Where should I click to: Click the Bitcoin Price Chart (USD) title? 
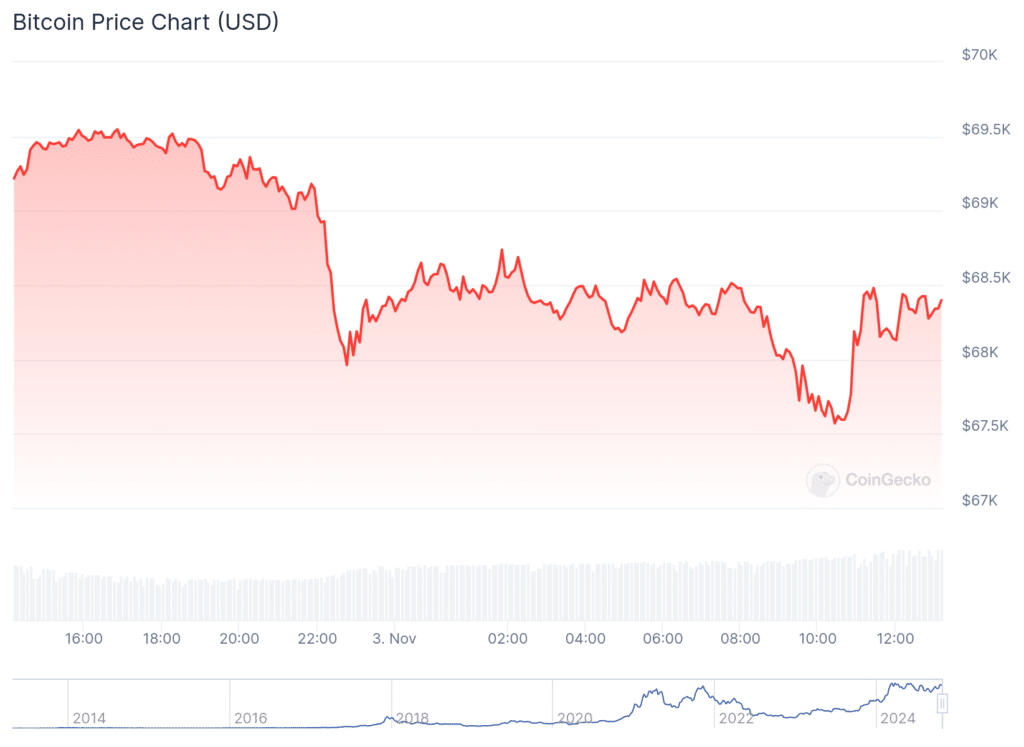click(146, 22)
